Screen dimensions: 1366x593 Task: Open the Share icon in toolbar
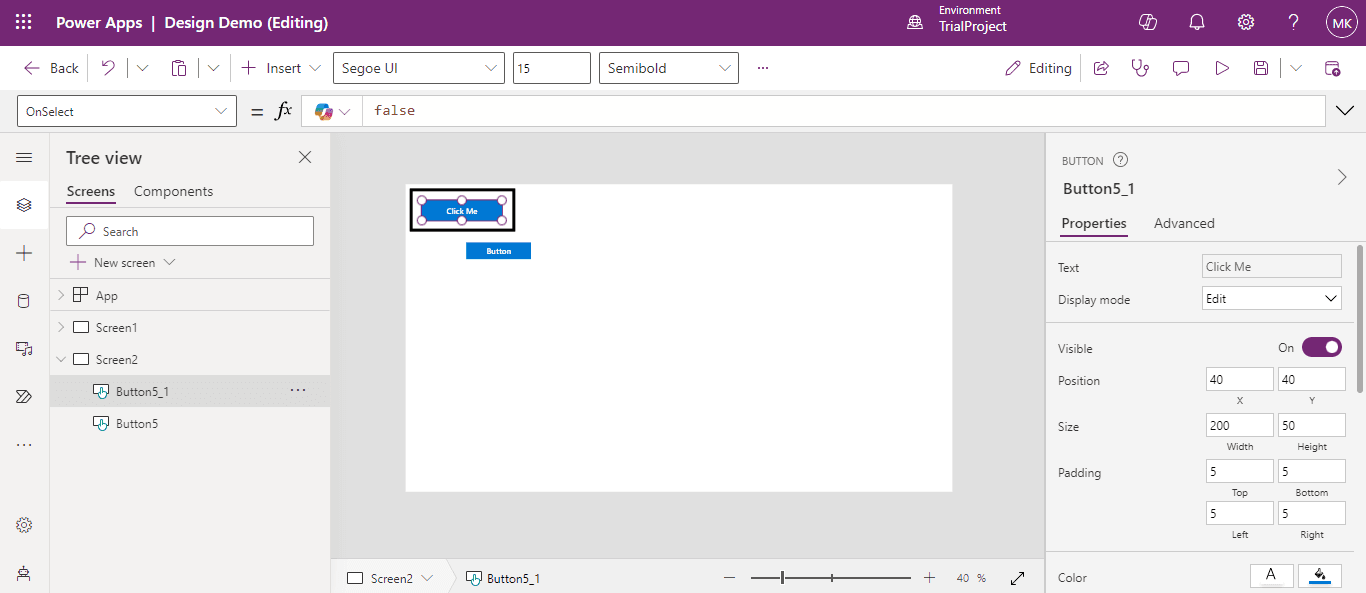[x=1101, y=68]
